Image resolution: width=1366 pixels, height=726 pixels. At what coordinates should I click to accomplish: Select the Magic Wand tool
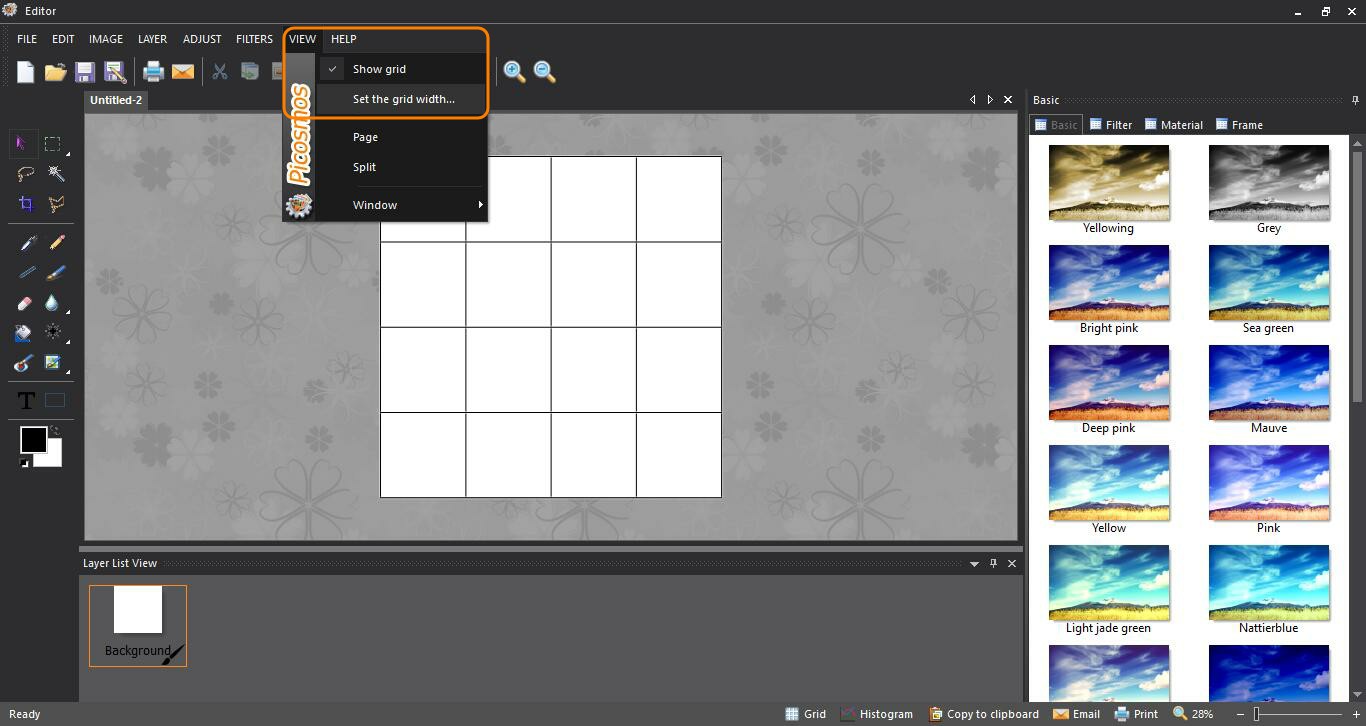coord(56,174)
